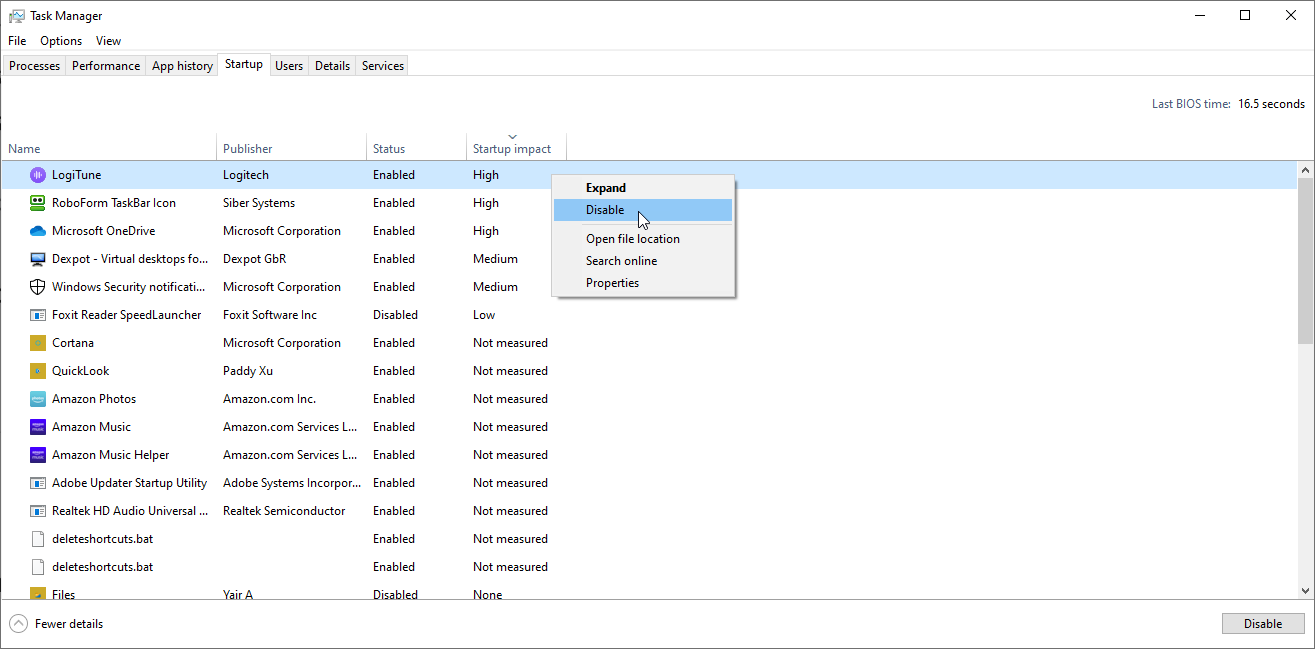
Task: Sort by Startup impact column header
Action: click(512, 149)
